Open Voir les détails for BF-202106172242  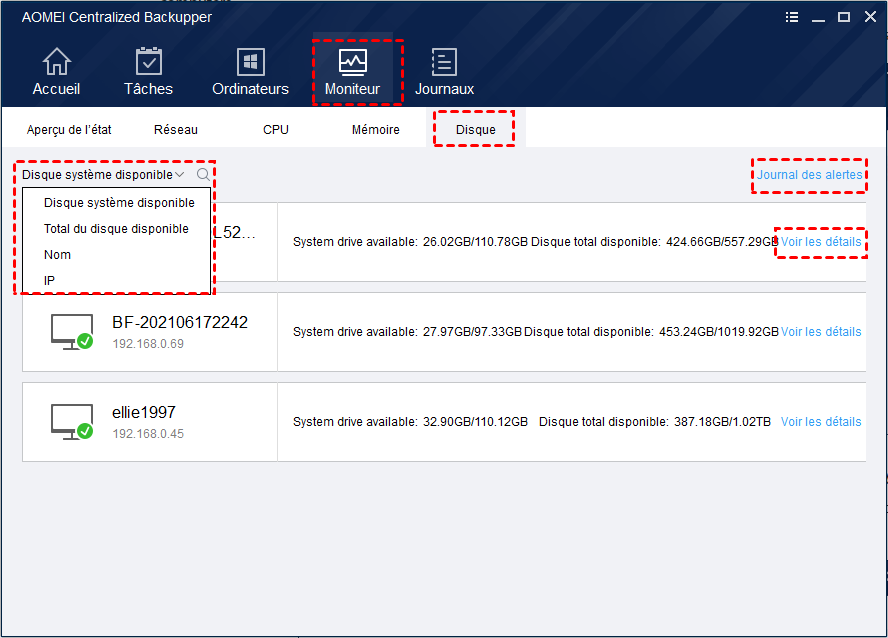point(821,332)
